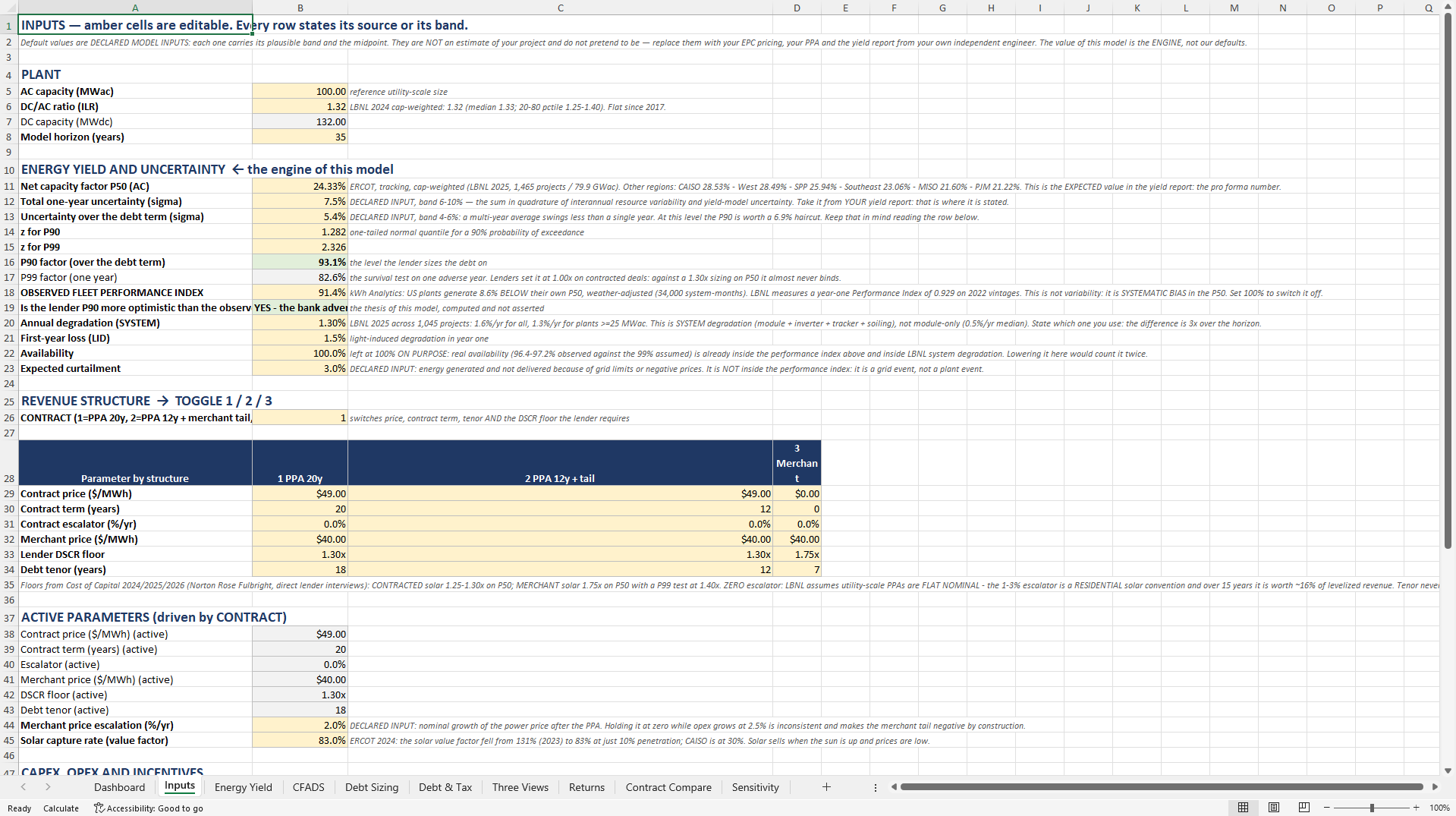Click the zoom in plus icon
The width and height of the screenshot is (1456, 816).
pos(1416,808)
